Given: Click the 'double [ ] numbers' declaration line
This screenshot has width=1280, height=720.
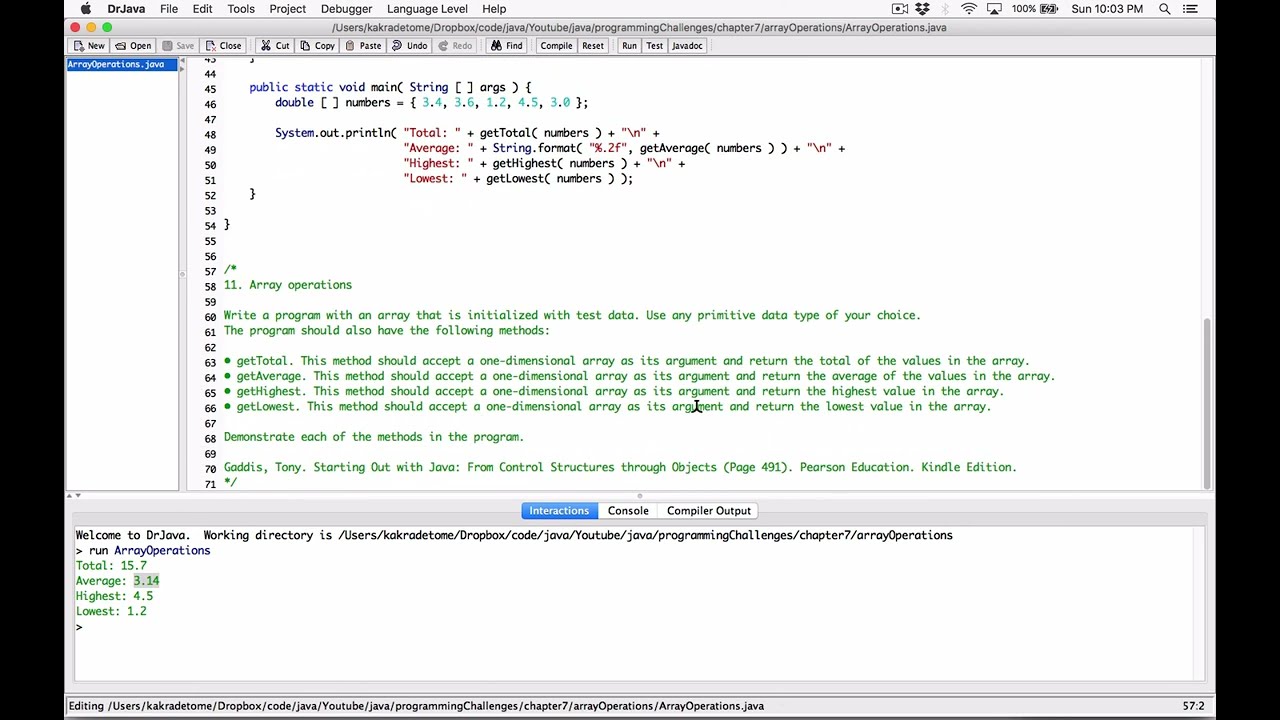Looking at the screenshot, I should click(431, 103).
